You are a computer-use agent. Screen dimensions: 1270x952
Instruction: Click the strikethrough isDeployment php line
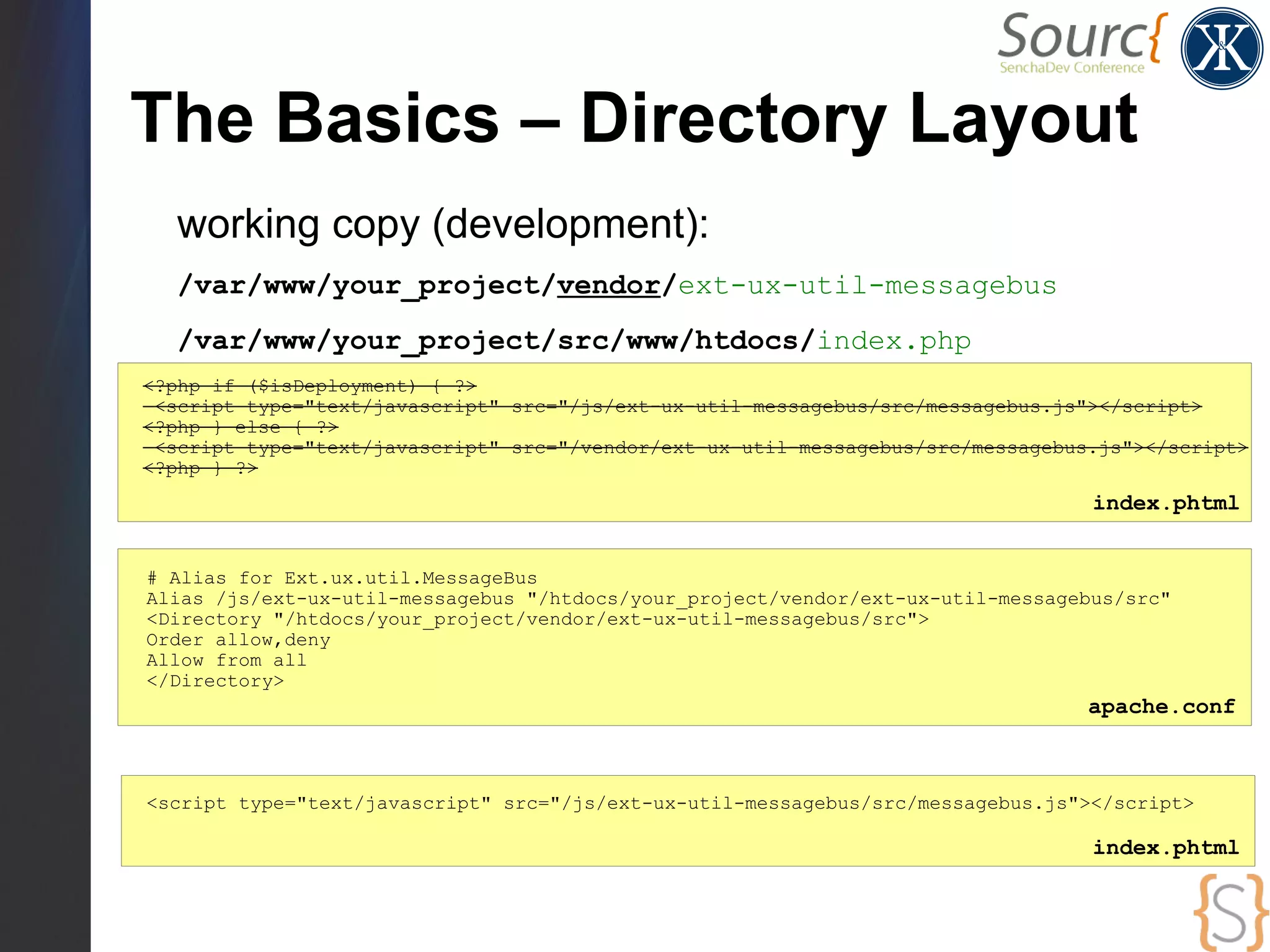pos(309,386)
